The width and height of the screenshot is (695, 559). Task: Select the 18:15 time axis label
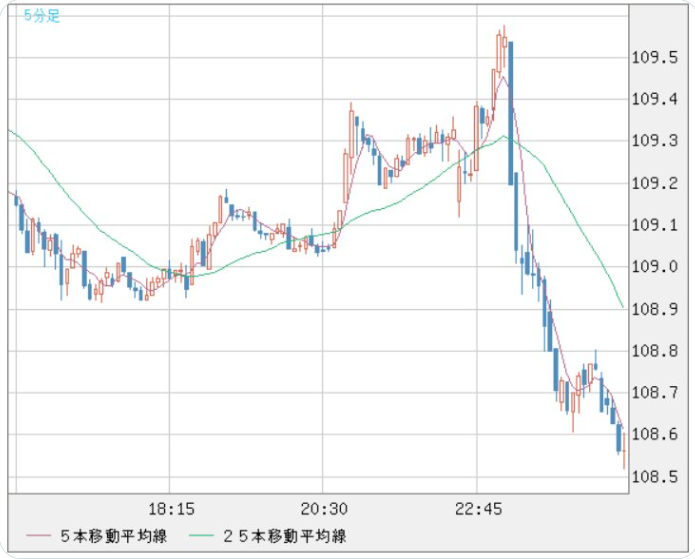(x=171, y=508)
